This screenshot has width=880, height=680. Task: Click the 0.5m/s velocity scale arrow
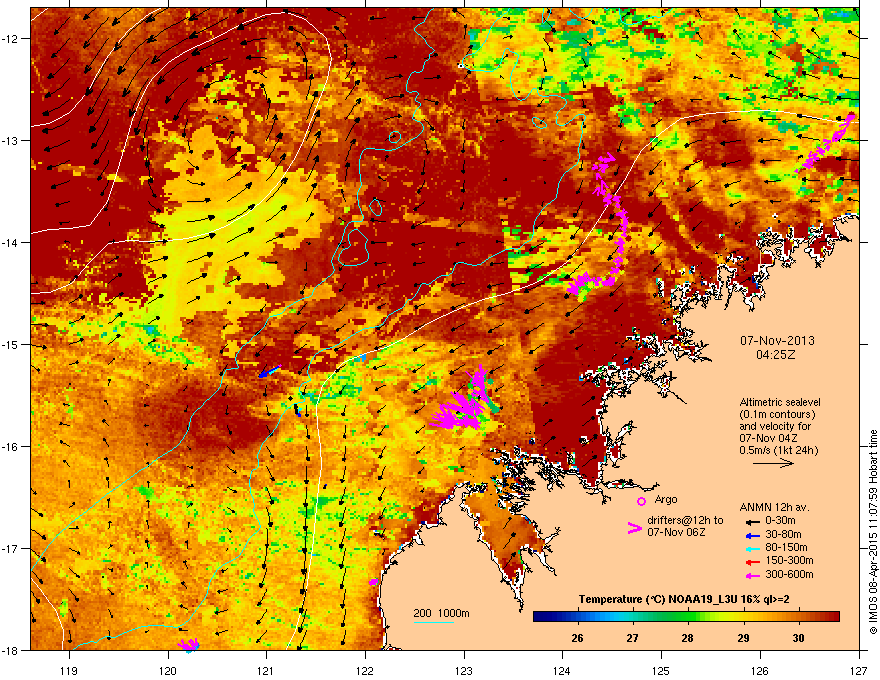(x=773, y=463)
